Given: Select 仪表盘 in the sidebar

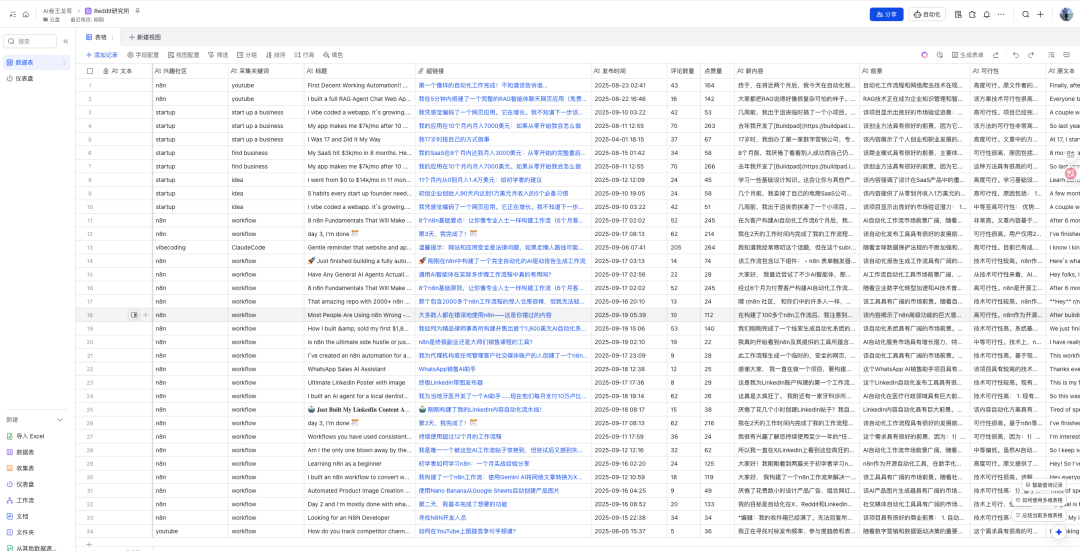Looking at the screenshot, I should click(24, 78).
